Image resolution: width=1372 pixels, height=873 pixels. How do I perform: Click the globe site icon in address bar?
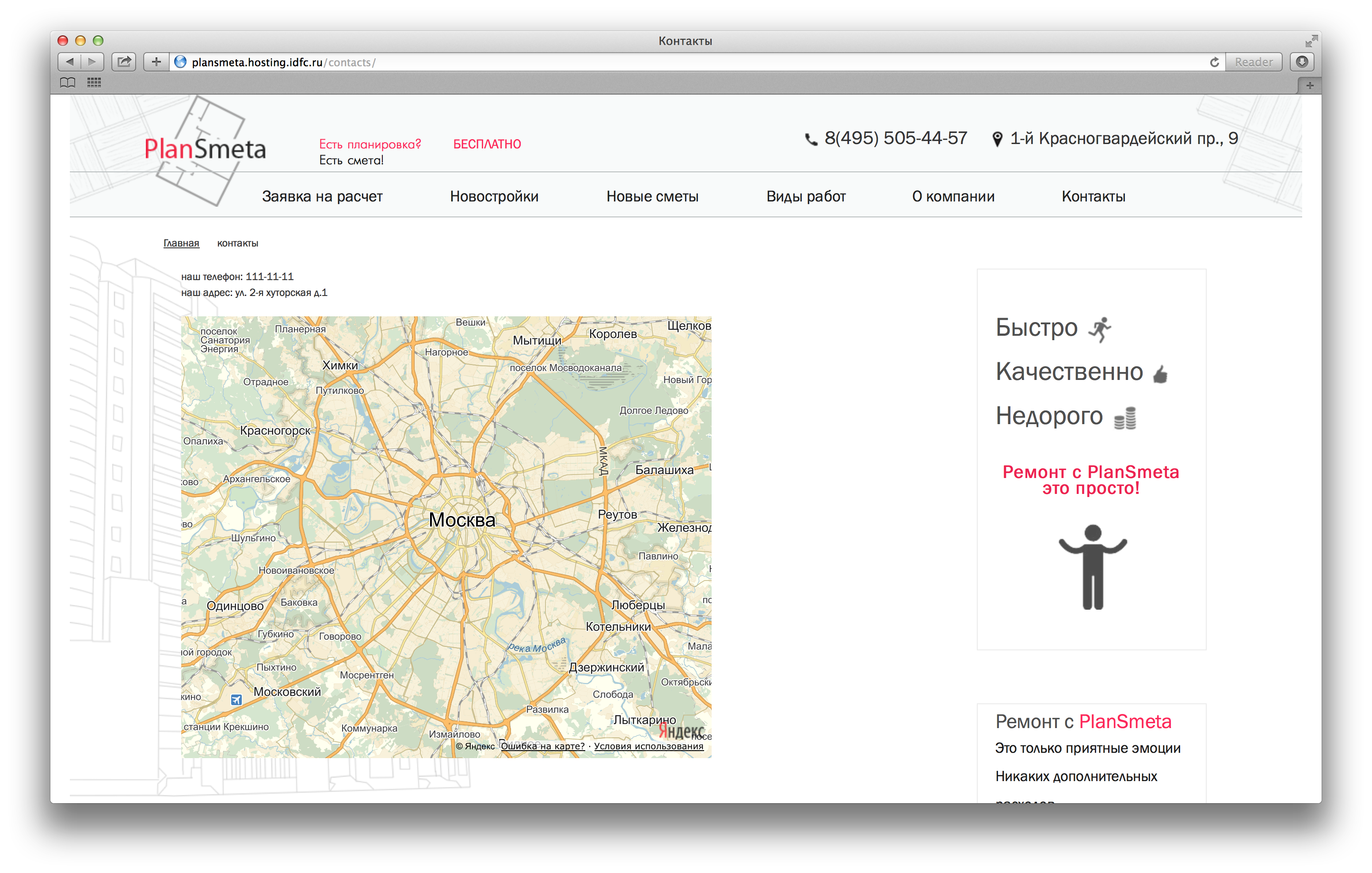[x=180, y=62]
